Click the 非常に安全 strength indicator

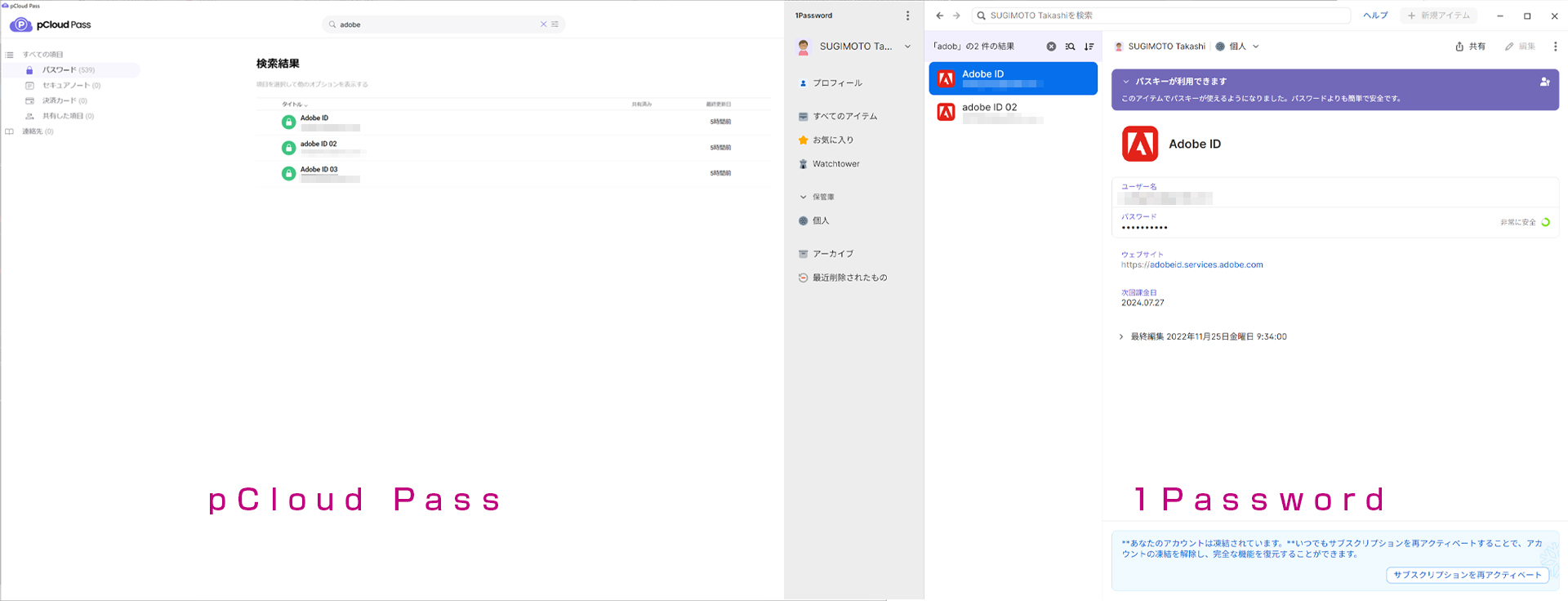[x=1525, y=222]
